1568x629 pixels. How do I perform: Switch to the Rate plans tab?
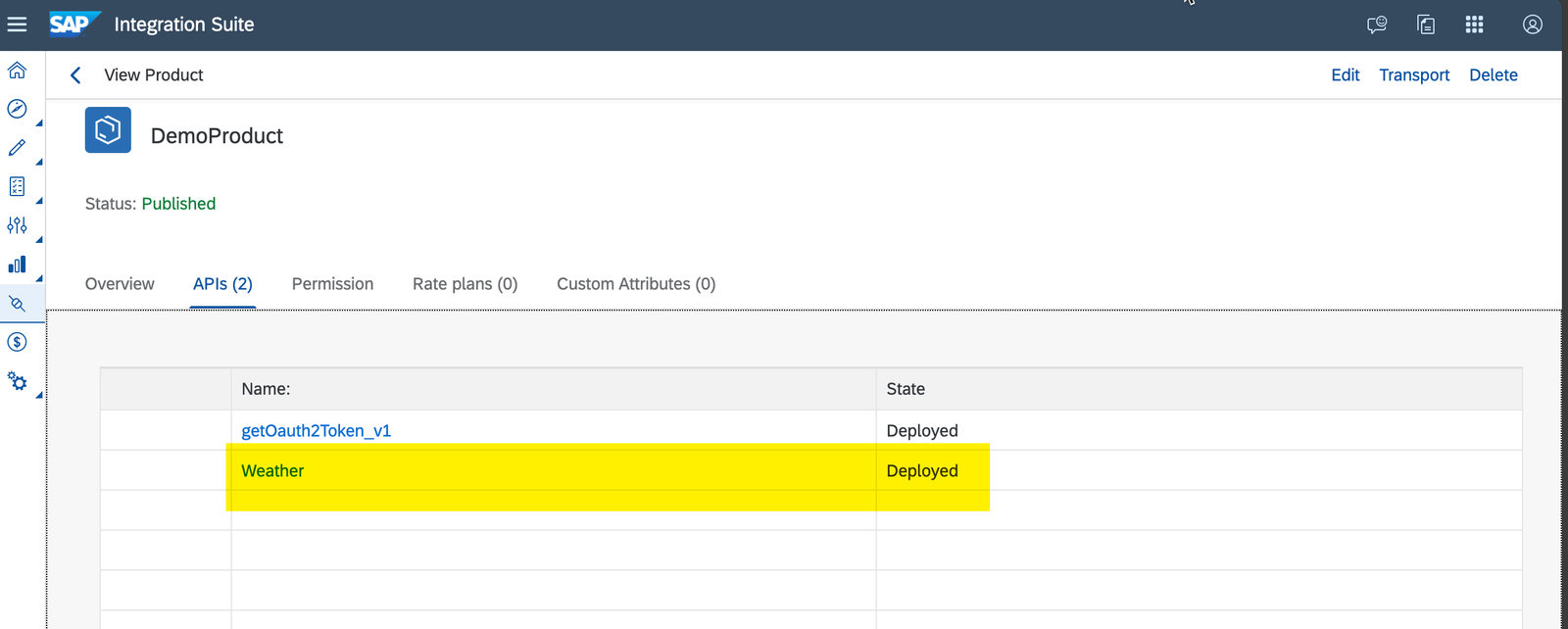[x=465, y=284]
